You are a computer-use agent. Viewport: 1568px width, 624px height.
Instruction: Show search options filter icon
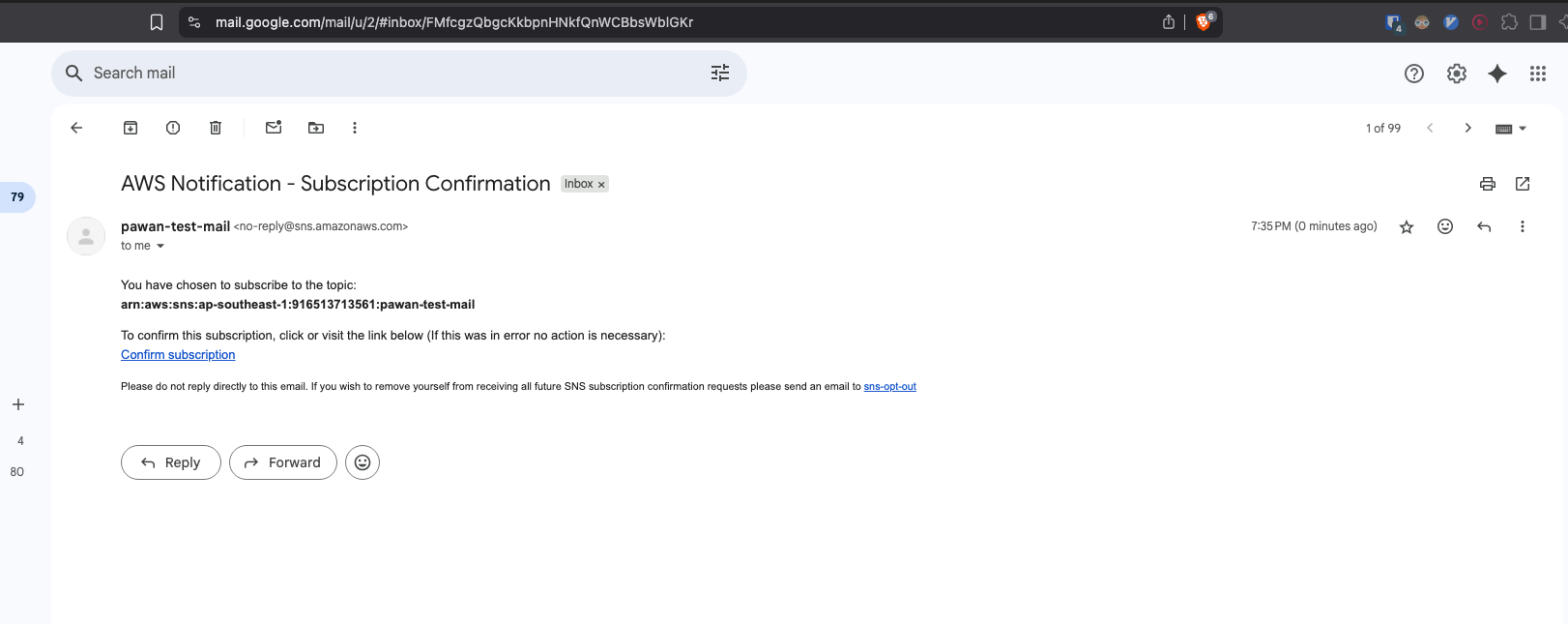coord(720,73)
